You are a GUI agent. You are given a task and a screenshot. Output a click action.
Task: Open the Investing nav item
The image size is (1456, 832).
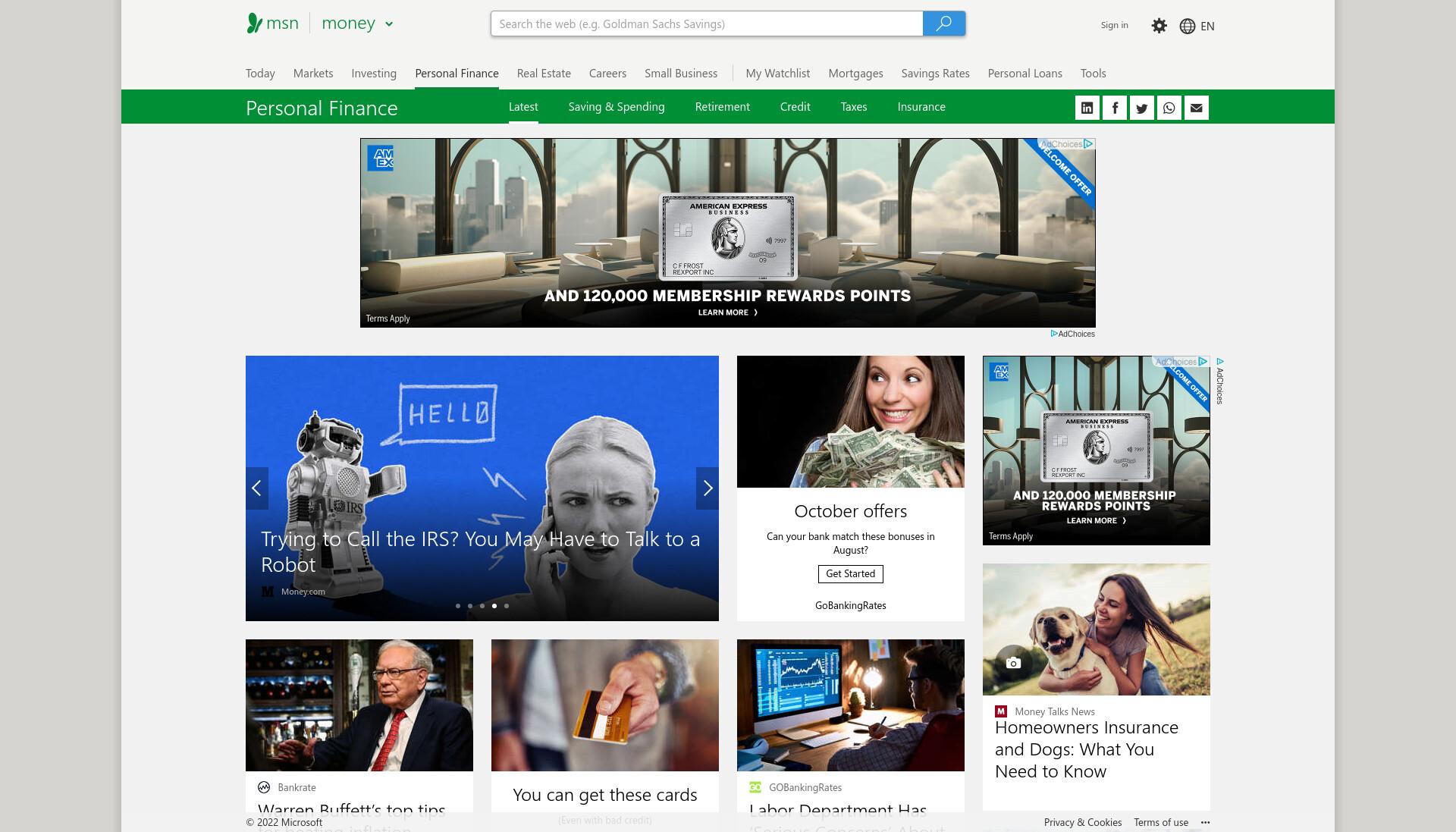point(374,74)
